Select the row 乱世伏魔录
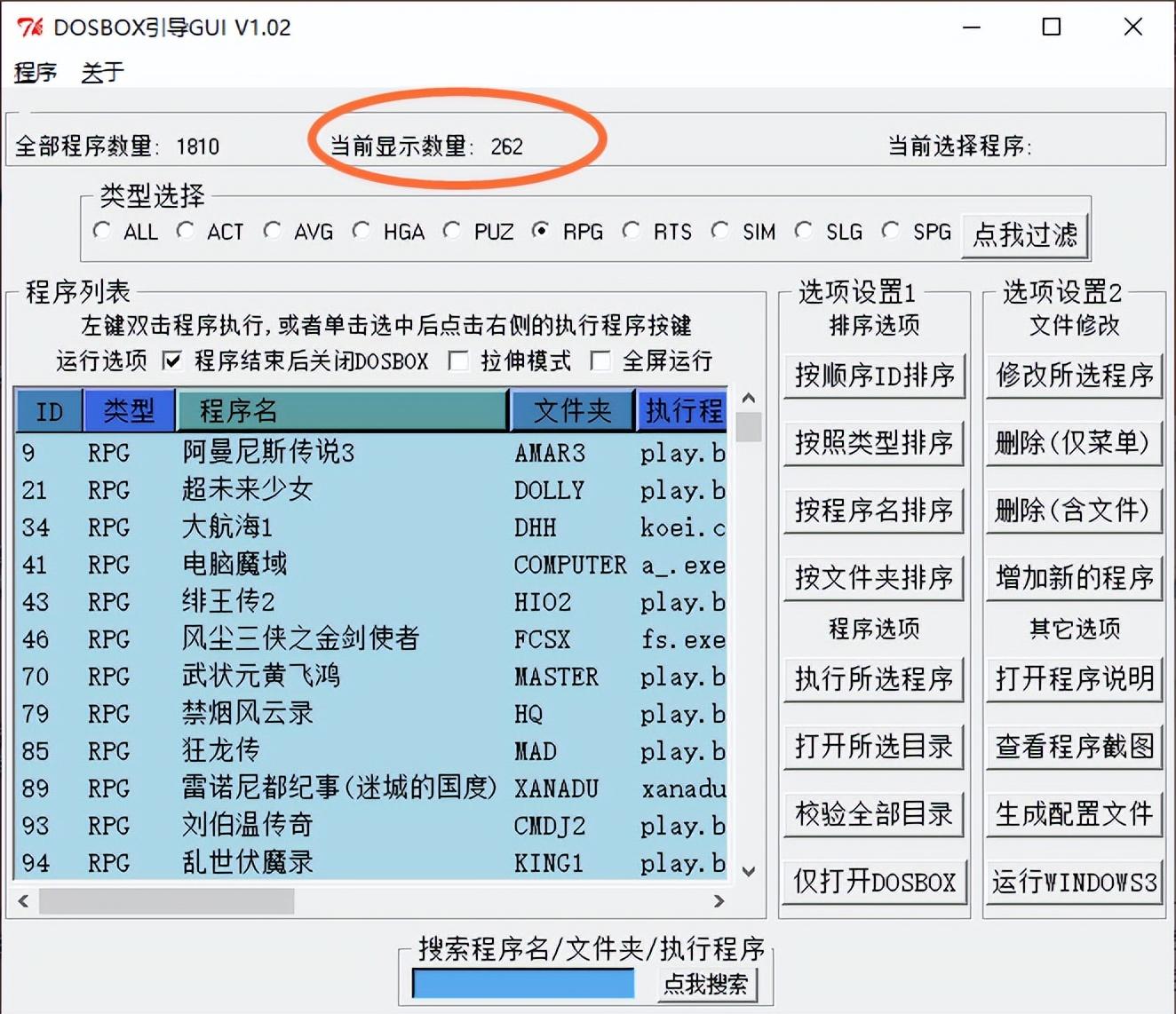Screen dimensions: 1176x1014 coord(371,863)
